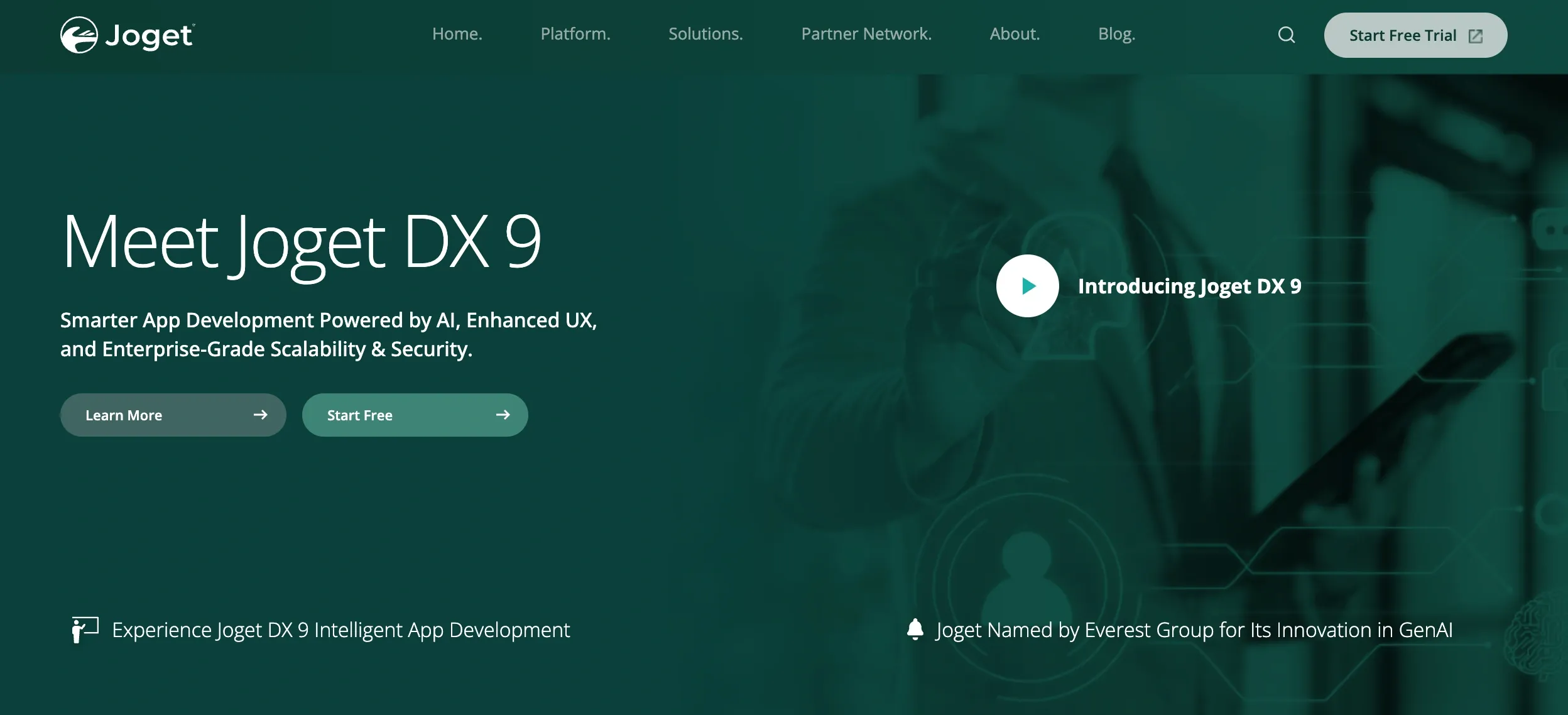The image size is (1568, 715).
Task: Go to Partner Network page
Action: pyautogui.click(x=866, y=34)
